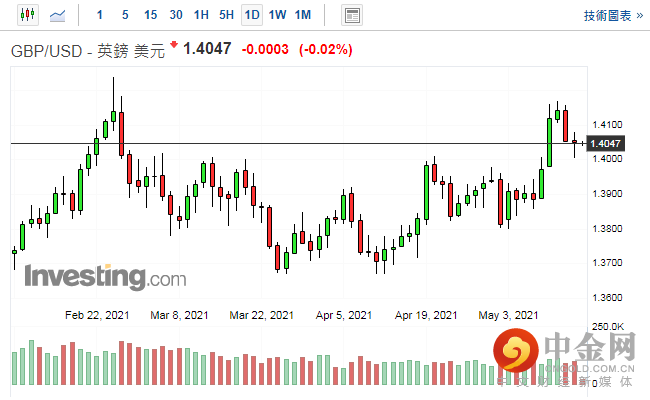Select the 1M timeframe
Screen dimensions: 650x400
tap(303, 15)
